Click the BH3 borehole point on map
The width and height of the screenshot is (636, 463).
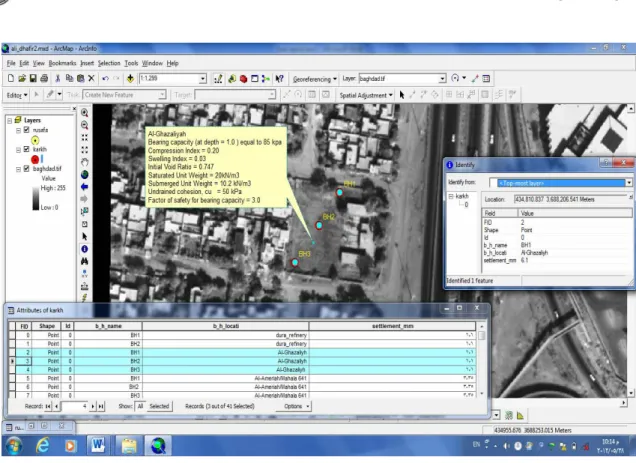(x=295, y=263)
